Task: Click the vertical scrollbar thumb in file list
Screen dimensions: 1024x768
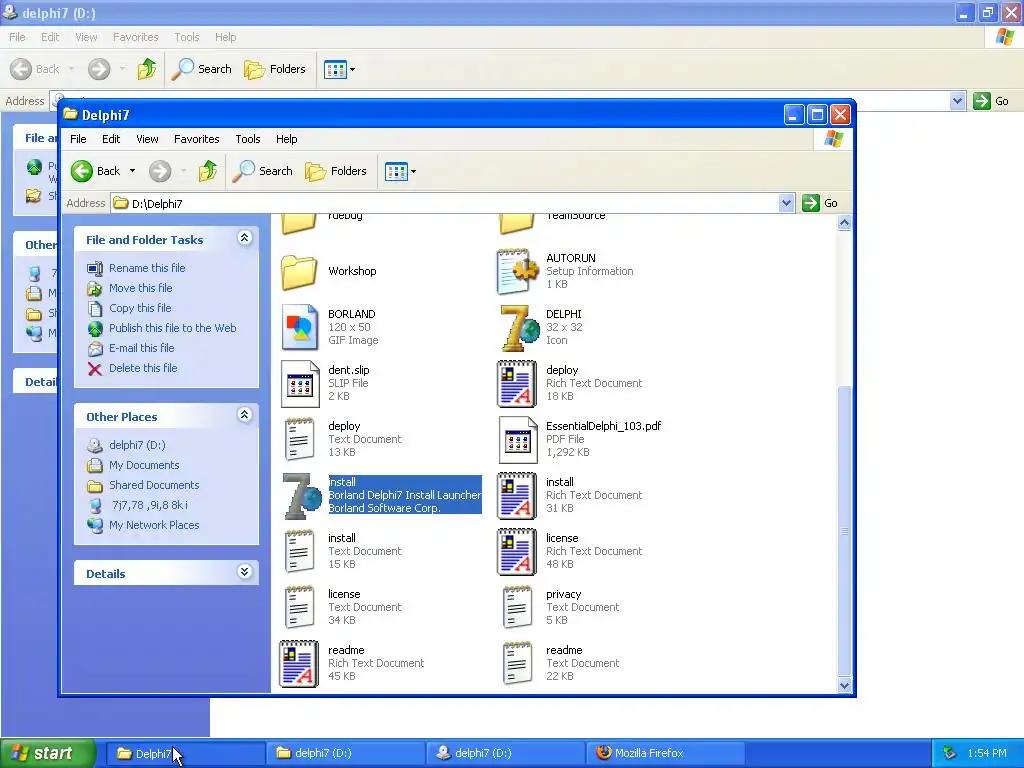Action: point(844,530)
